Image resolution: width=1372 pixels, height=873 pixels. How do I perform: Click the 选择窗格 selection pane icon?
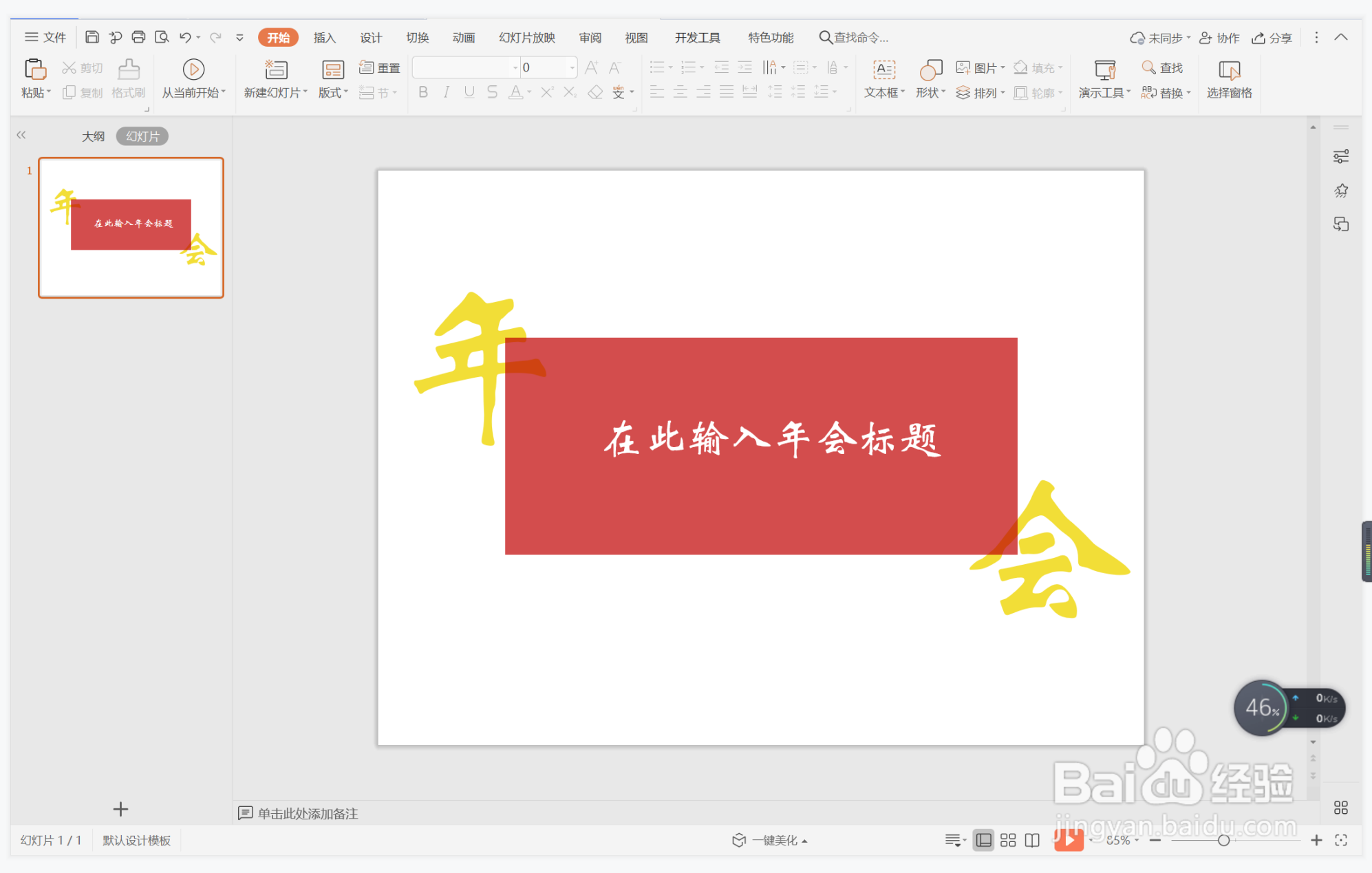click(1229, 78)
